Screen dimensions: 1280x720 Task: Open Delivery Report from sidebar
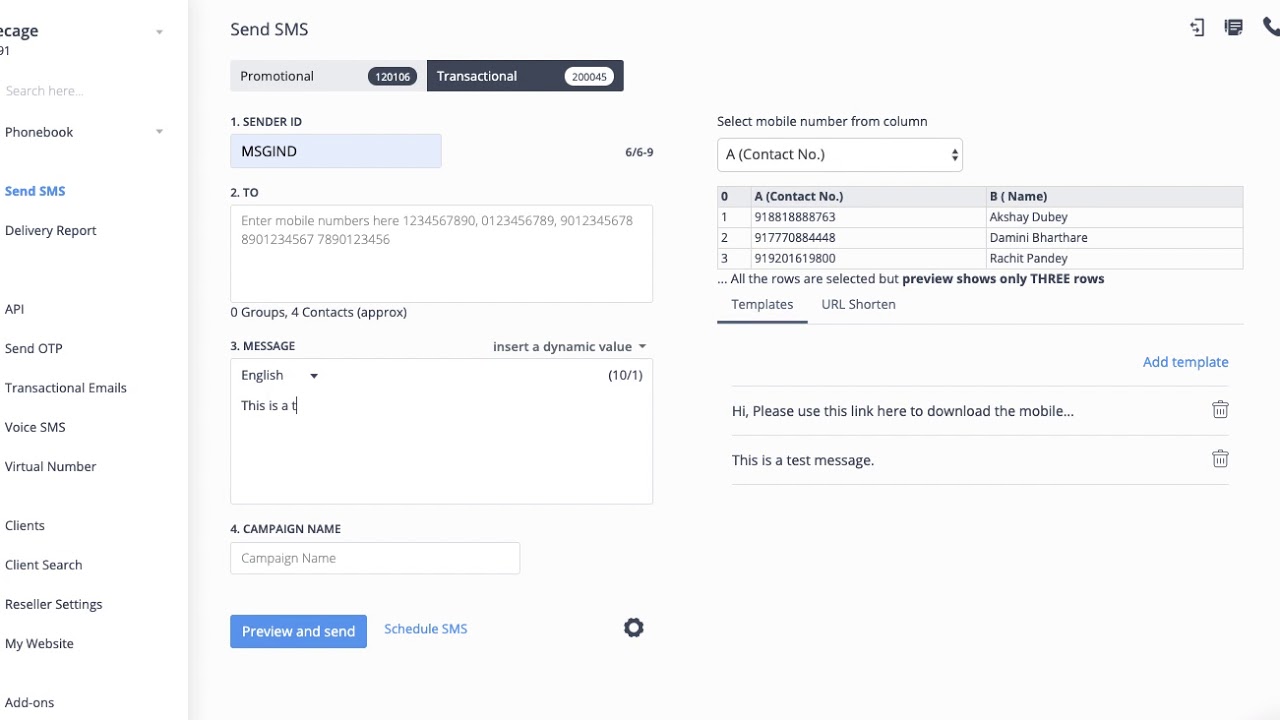point(51,230)
